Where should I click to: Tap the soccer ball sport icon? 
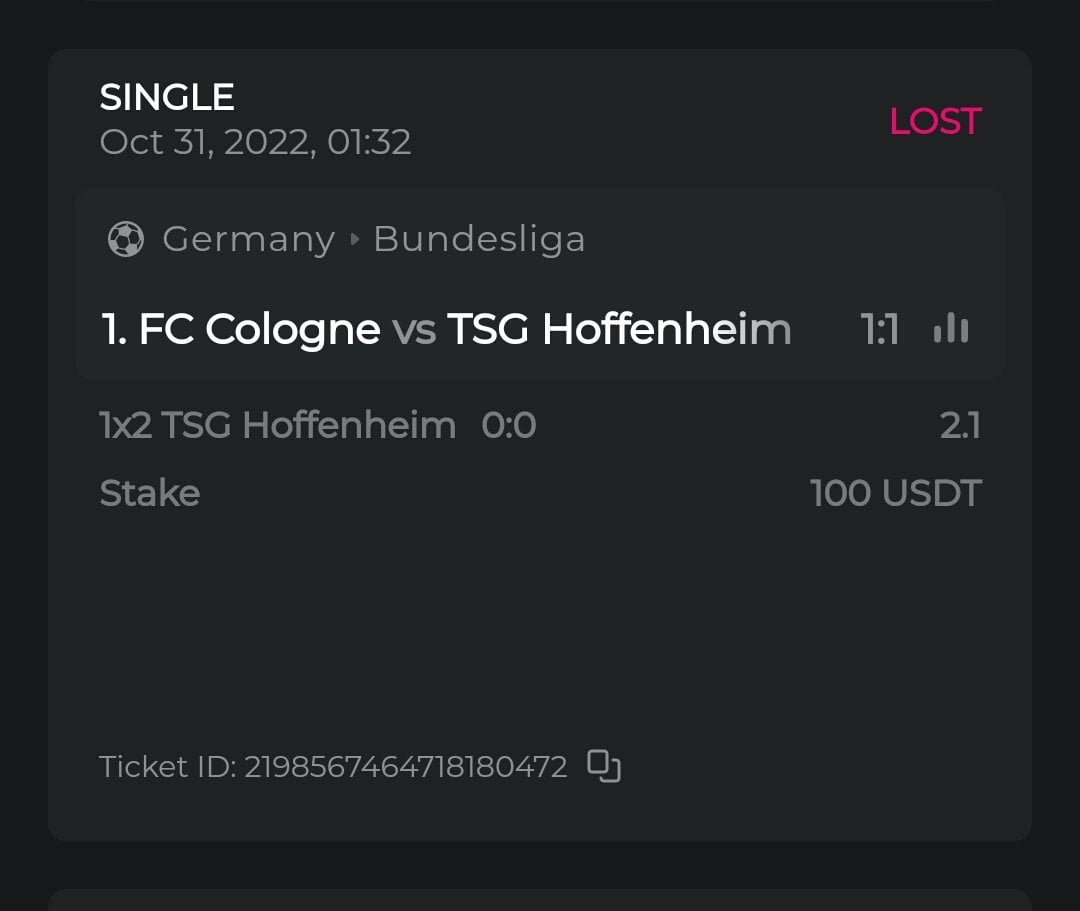tap(126, 240)
